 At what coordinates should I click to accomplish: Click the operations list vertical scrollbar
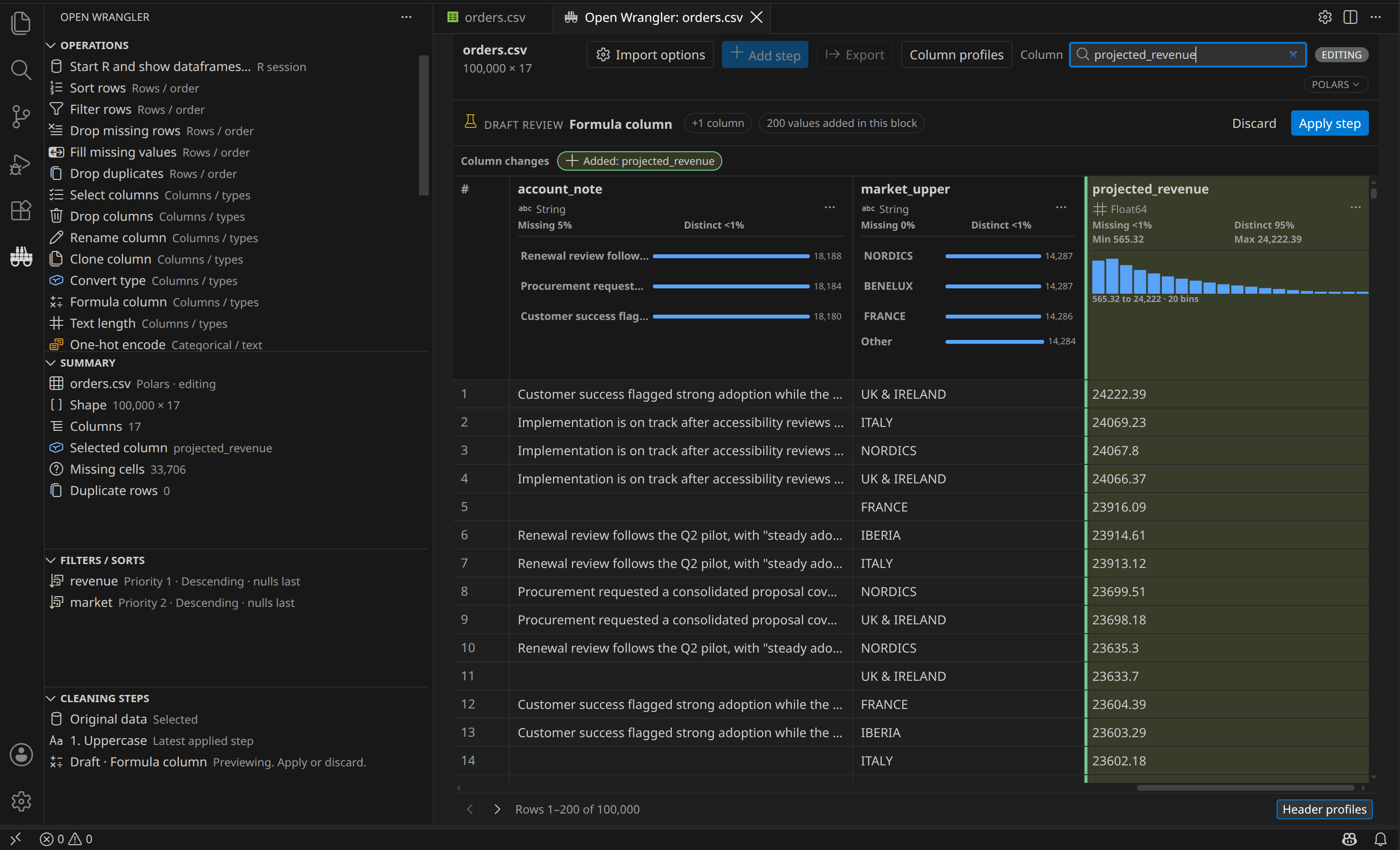(424, 125)
